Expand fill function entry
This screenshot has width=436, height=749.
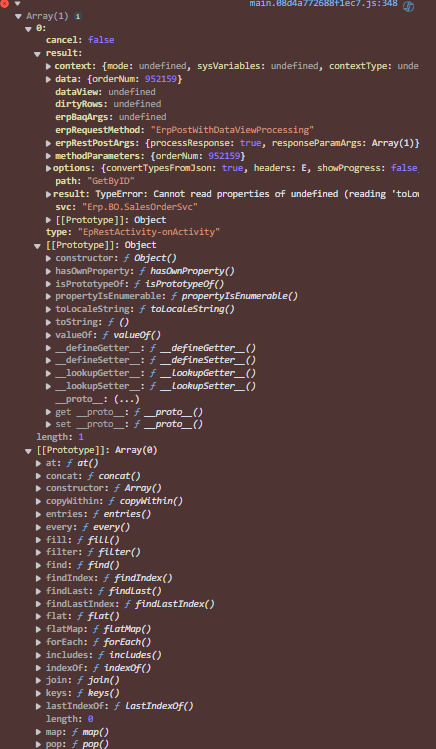39,540
